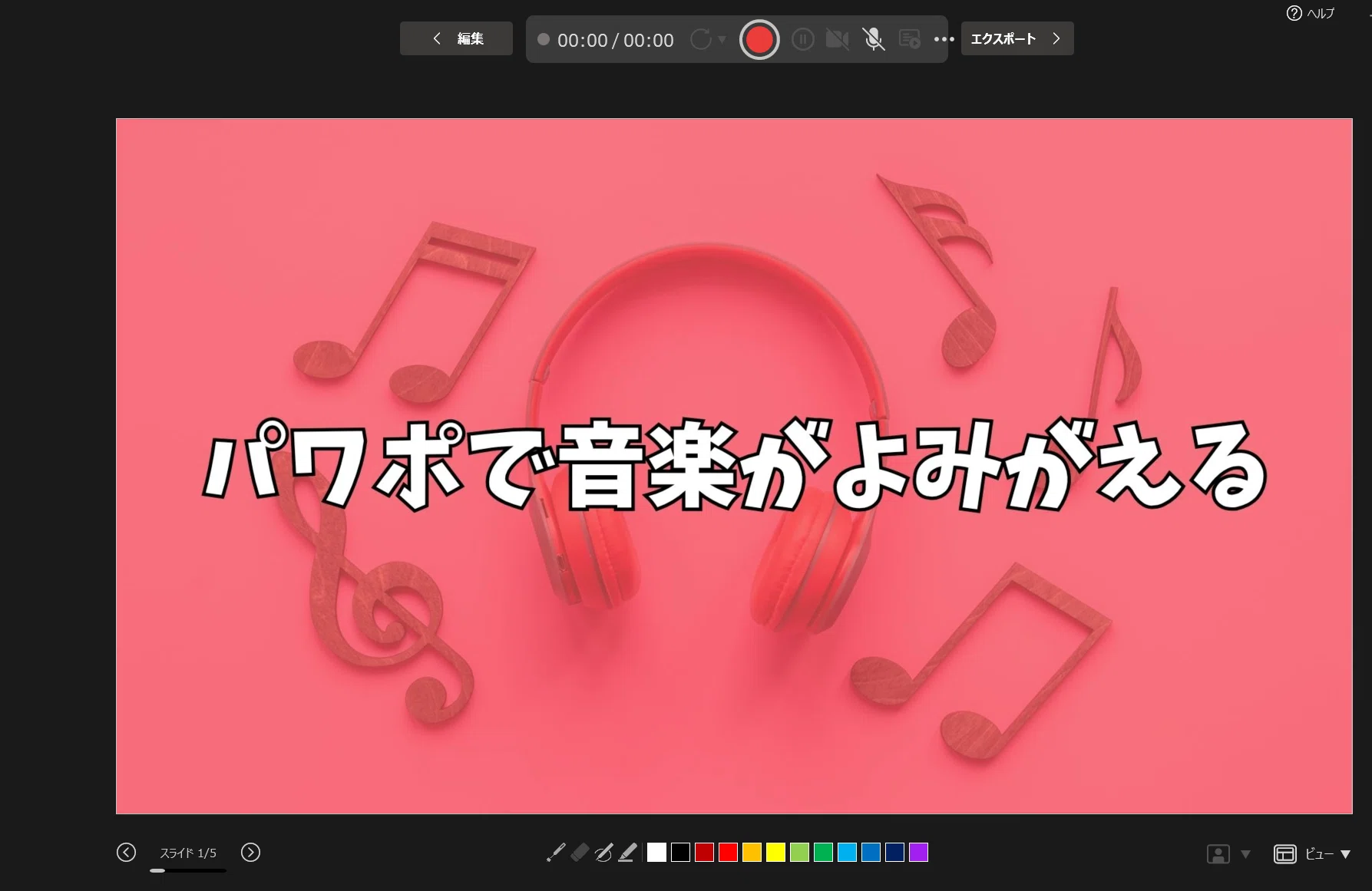Click the スライド 1/5 counter text

coord(188,853)
